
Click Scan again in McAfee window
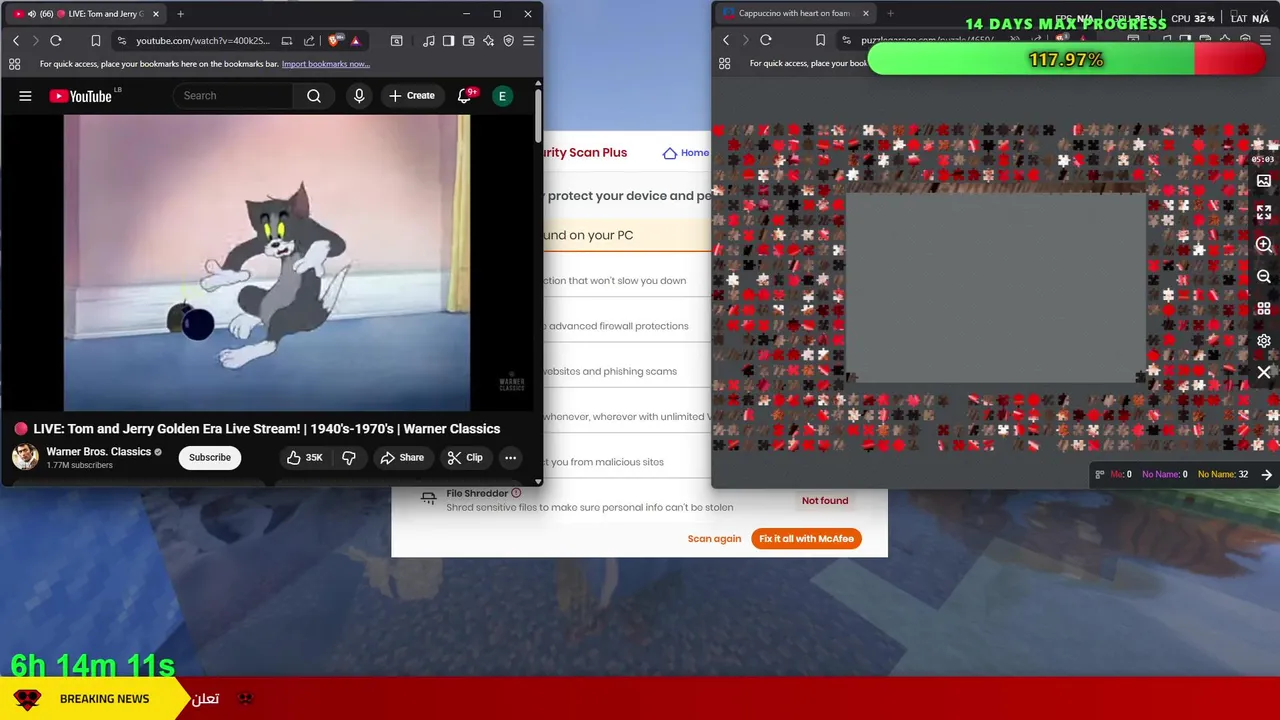click(x=714, y=539)
